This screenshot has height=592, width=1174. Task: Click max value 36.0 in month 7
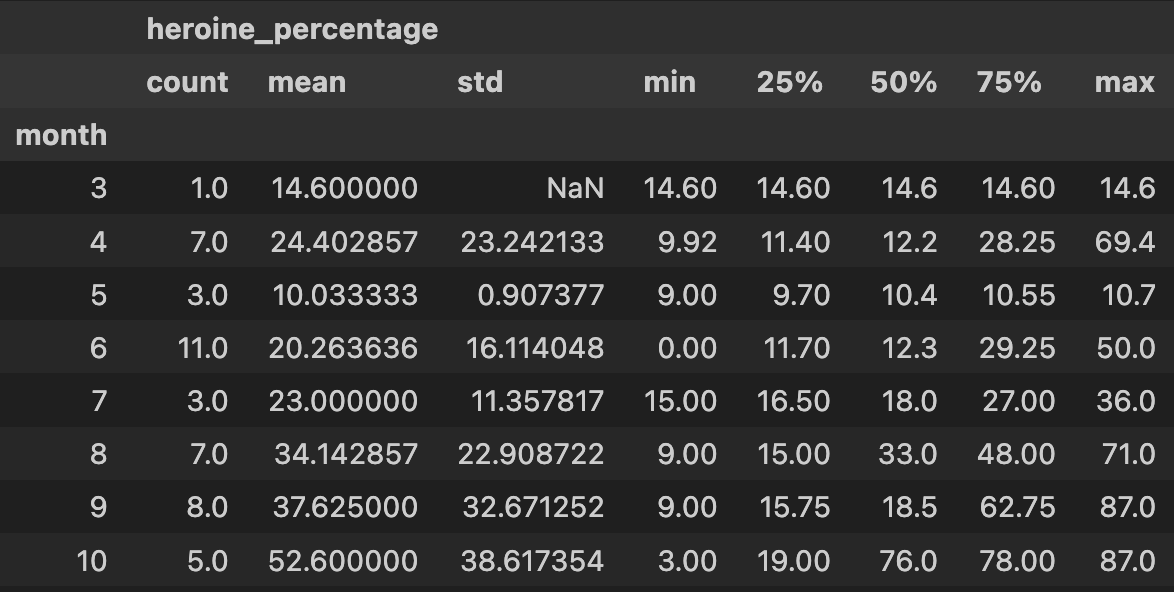1125,401
